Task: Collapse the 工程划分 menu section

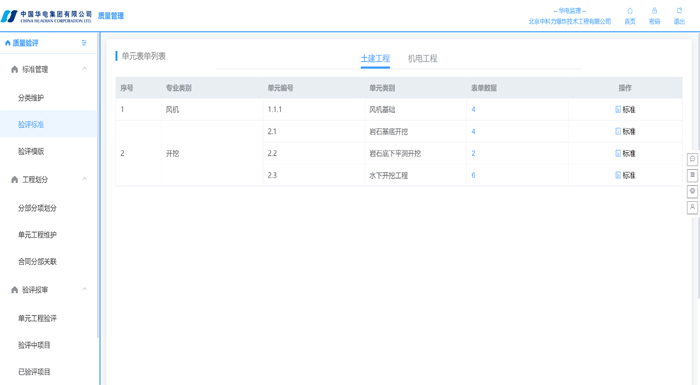Action: [x=84, y=179]
